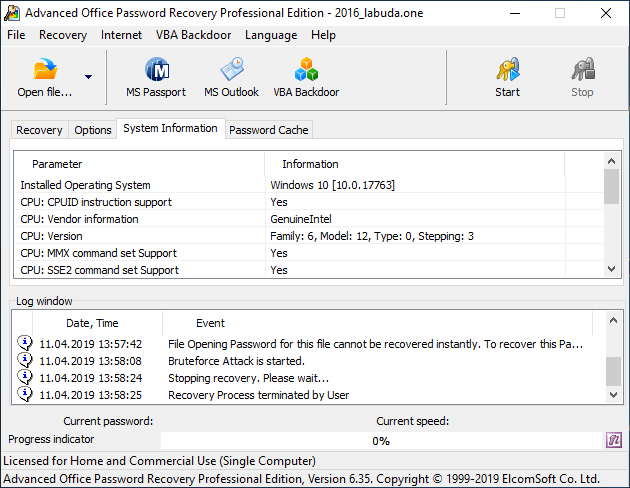Click the icon right of progress bar

615,440
